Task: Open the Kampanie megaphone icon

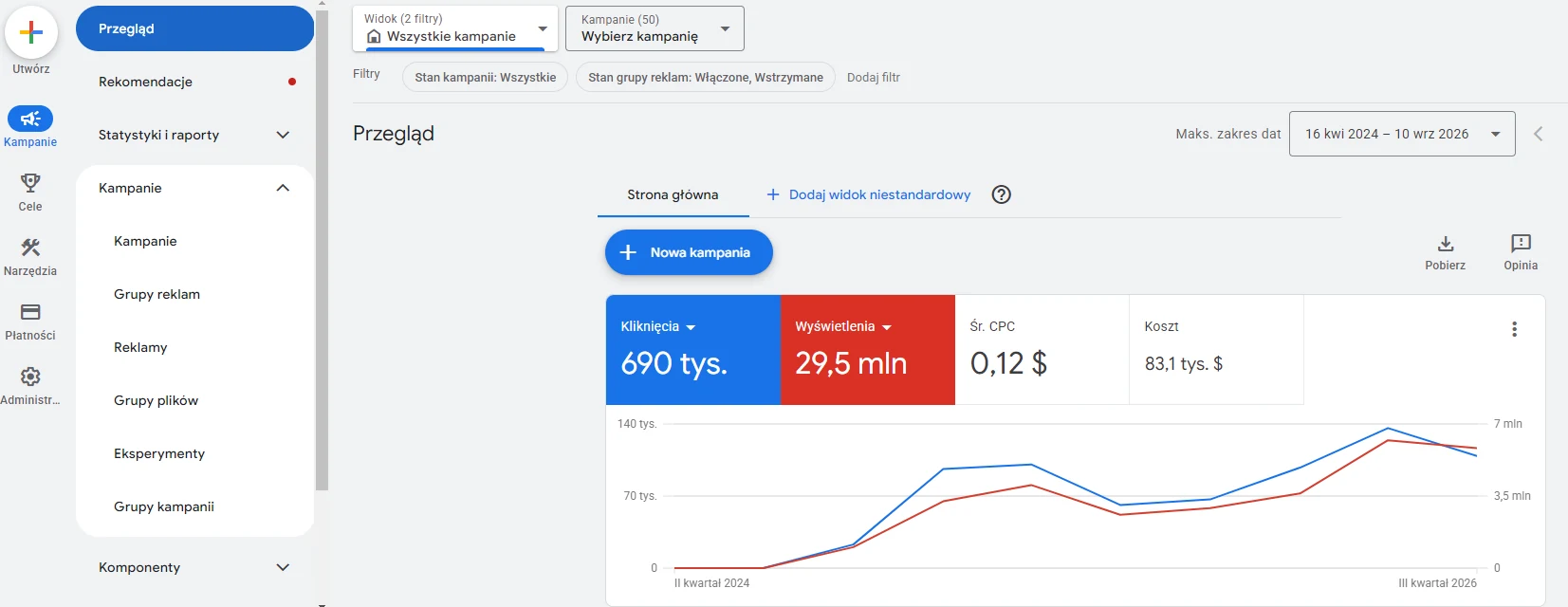Action: pos(30,119)
